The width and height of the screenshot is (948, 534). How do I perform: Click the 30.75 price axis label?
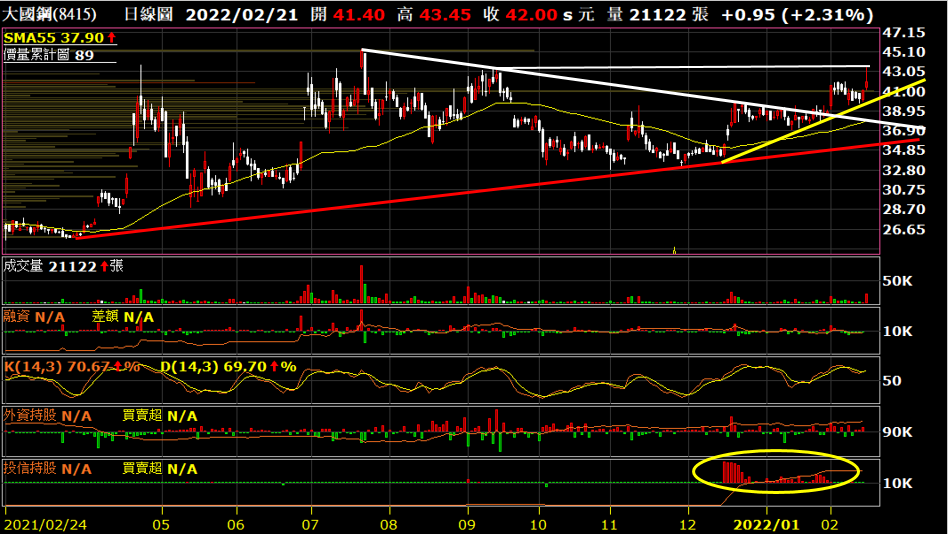point(904,190)
